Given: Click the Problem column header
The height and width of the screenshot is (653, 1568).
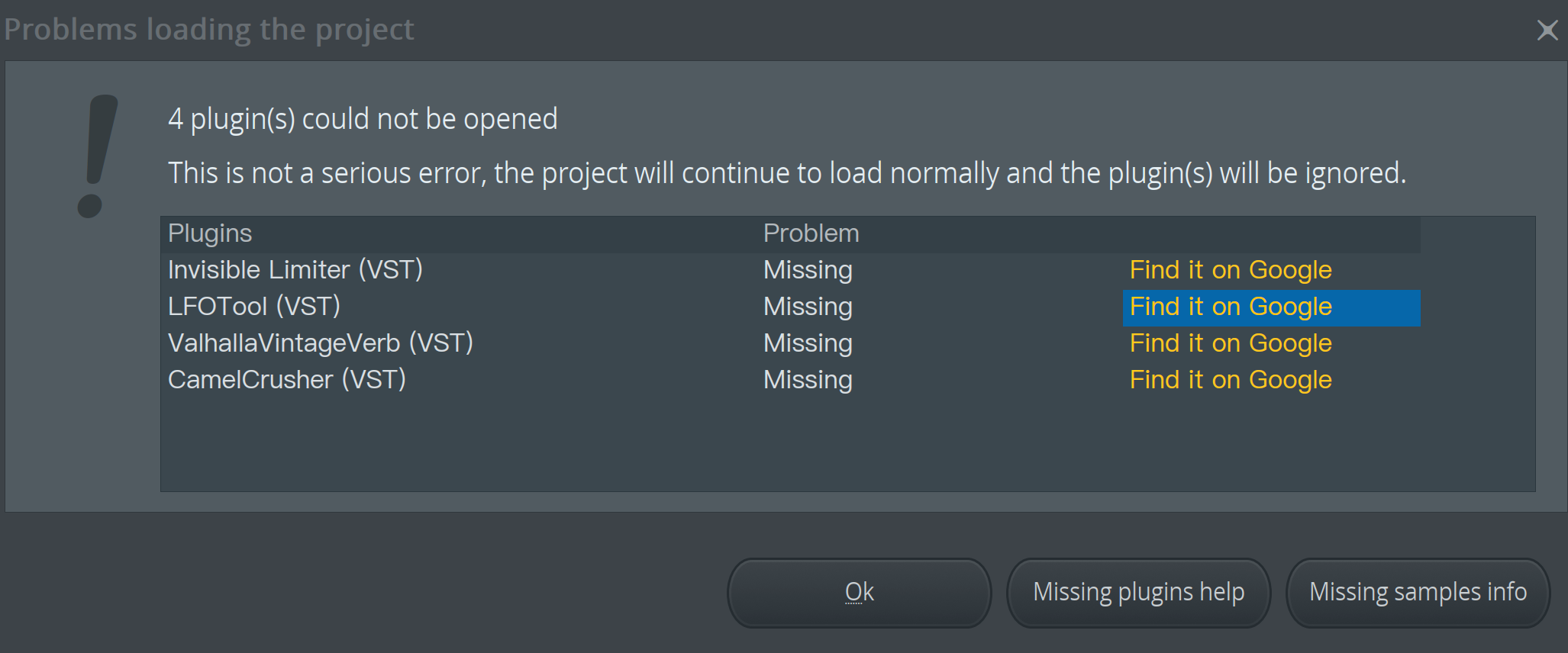Looking at the screenshot, I should (x=811, y=233).
